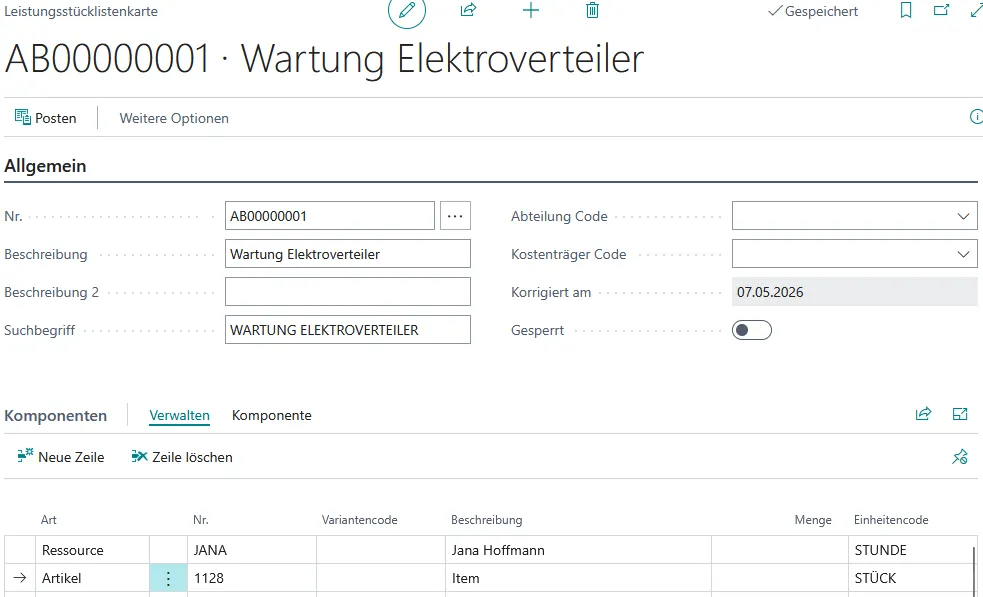Delete record using trash can icon
Viewport: 983px width, 597px height.
coord(592,10)
